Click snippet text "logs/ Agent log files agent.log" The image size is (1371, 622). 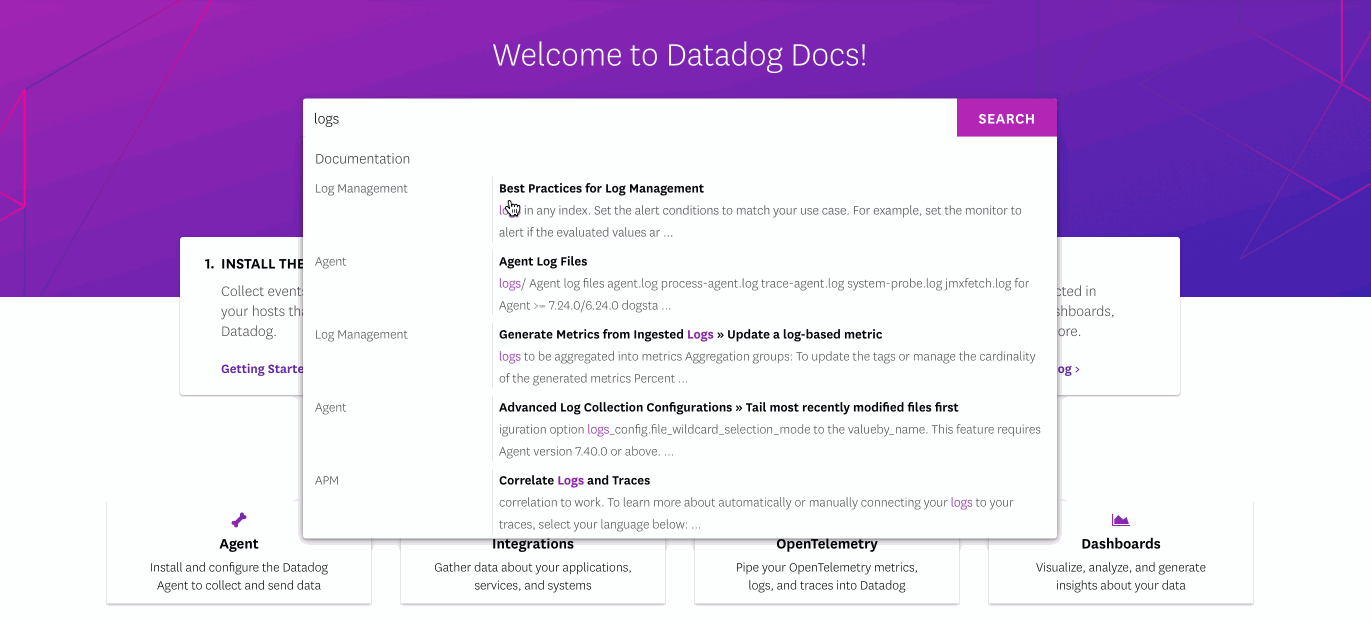pos(764,294)
